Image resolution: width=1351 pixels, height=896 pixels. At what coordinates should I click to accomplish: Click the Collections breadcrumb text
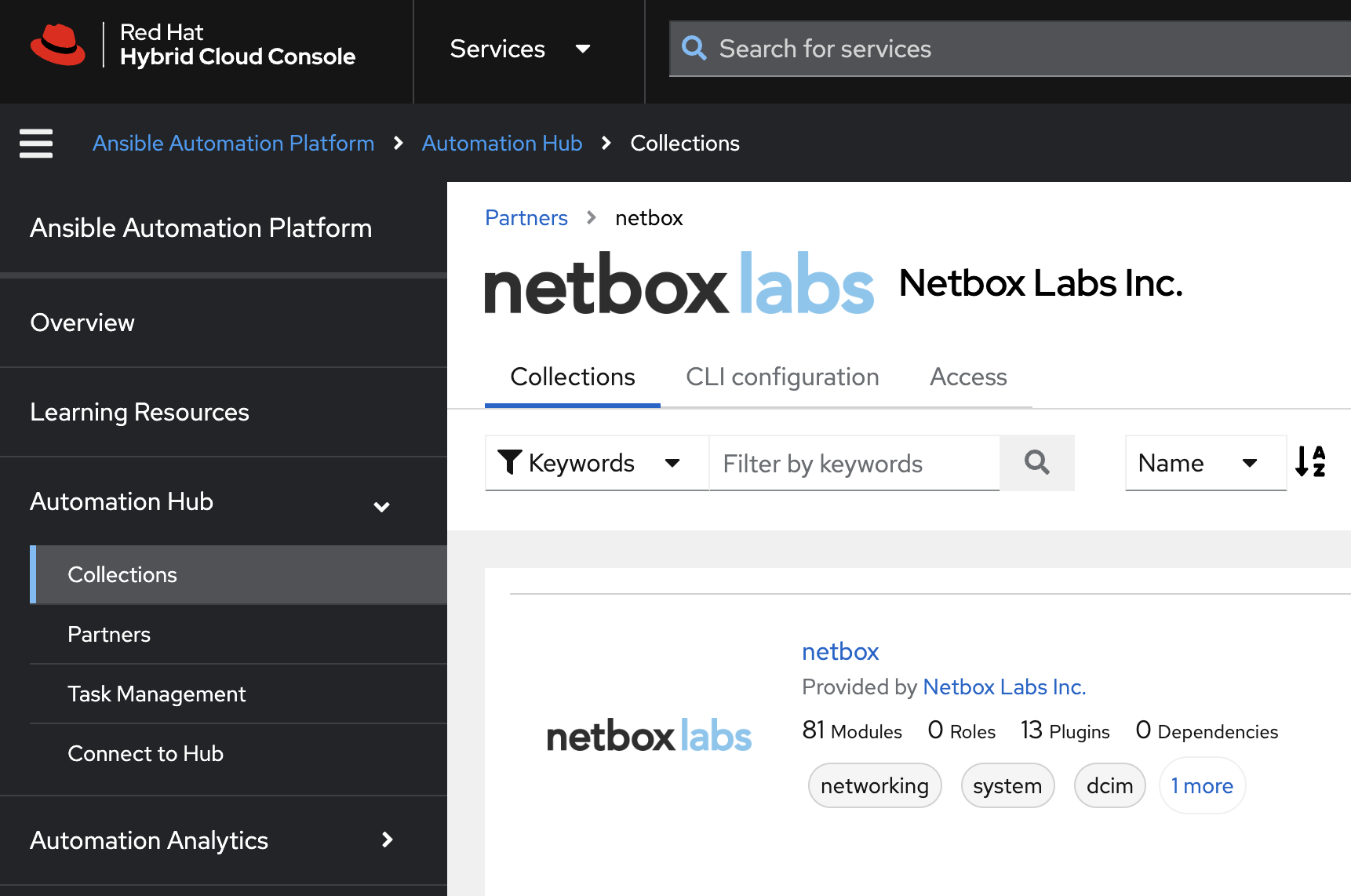coord(685,144)
